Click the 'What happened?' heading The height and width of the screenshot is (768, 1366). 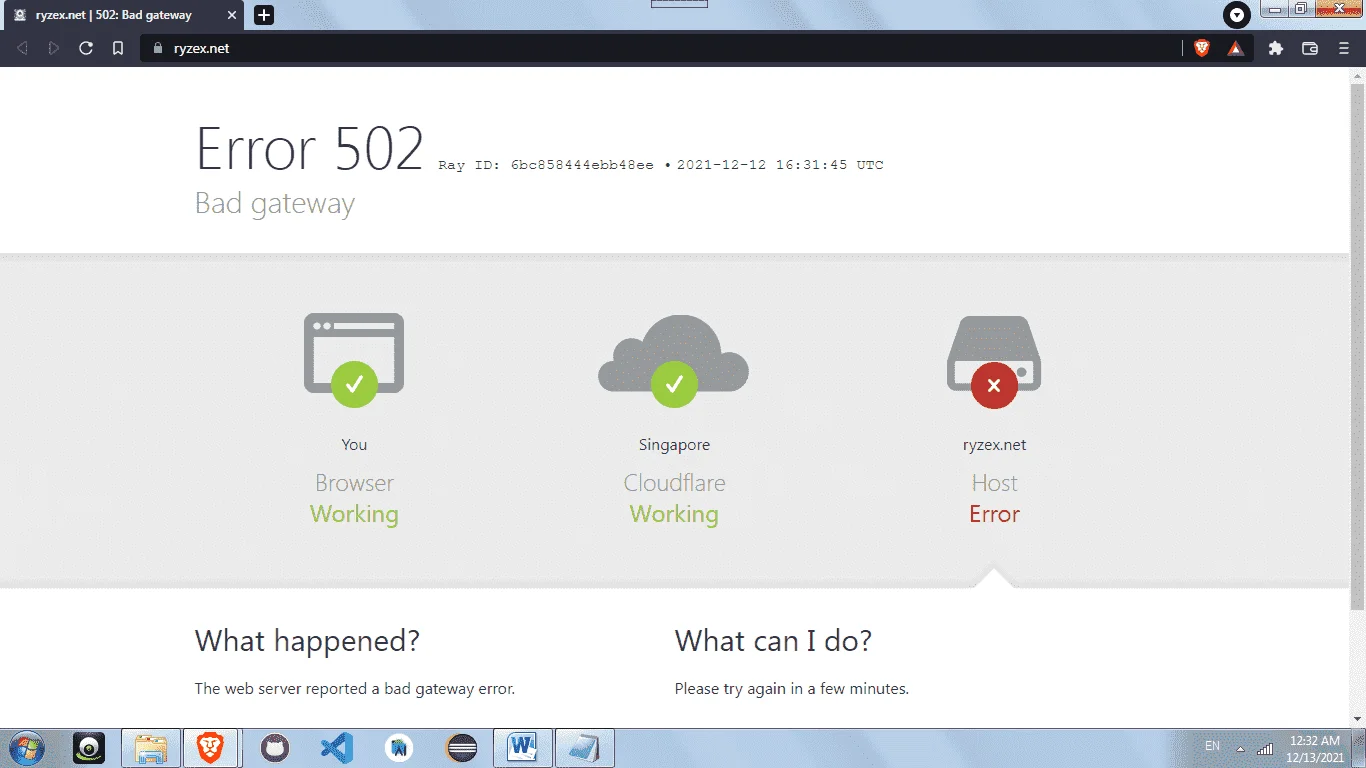coord(307,641)
